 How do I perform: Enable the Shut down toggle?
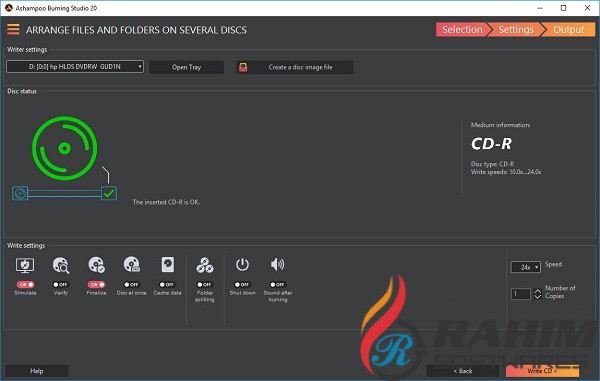tap(242, 285)
